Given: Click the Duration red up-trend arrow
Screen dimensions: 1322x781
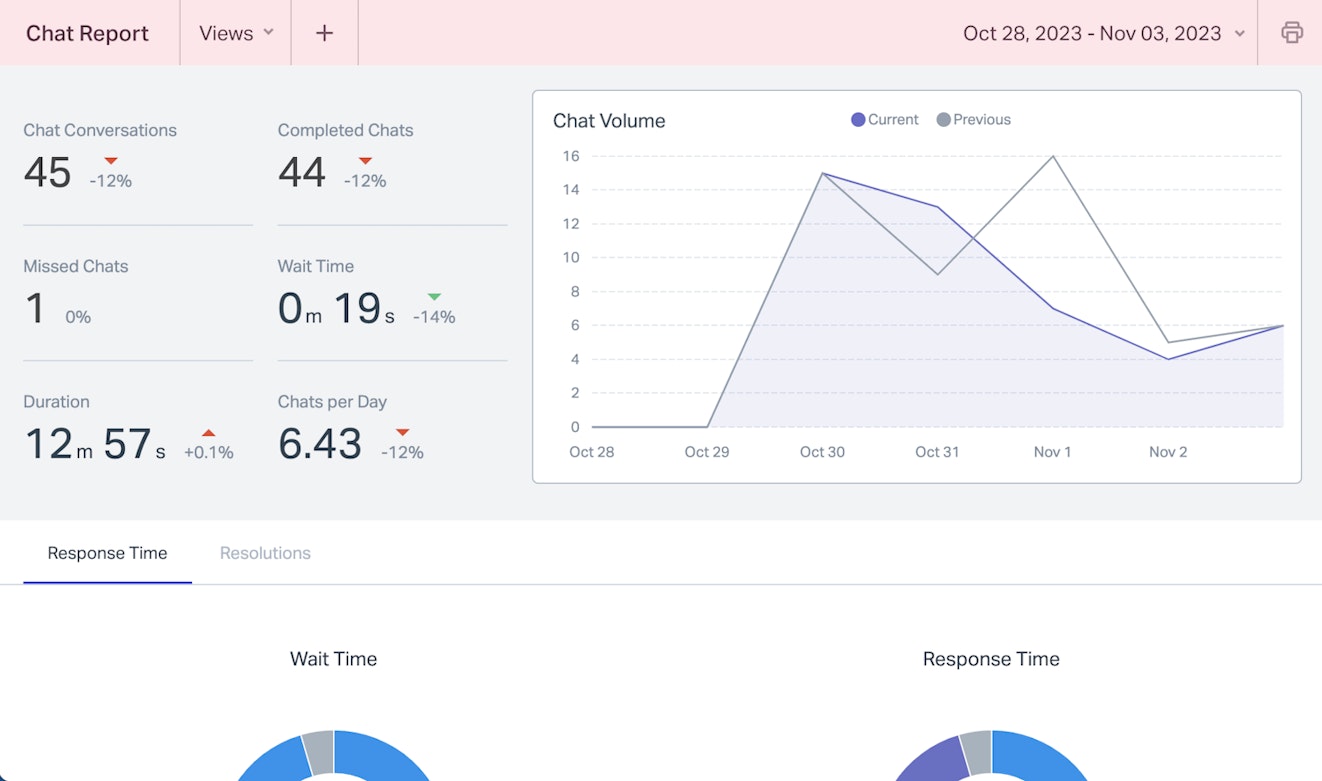Looking at the screenshot, I should point(208,433).
